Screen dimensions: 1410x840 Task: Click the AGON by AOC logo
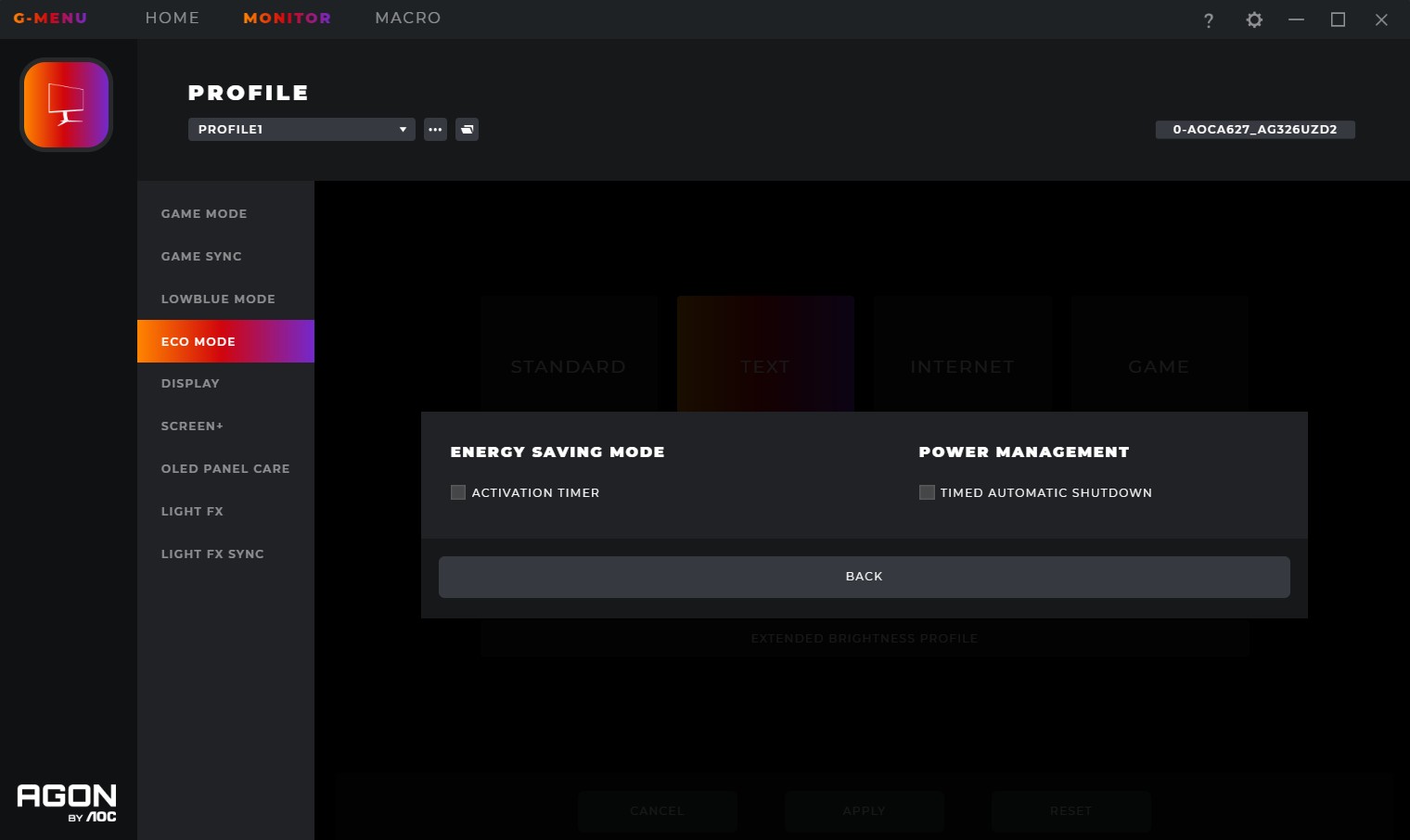pyautogui.click(x=67, y=802)
